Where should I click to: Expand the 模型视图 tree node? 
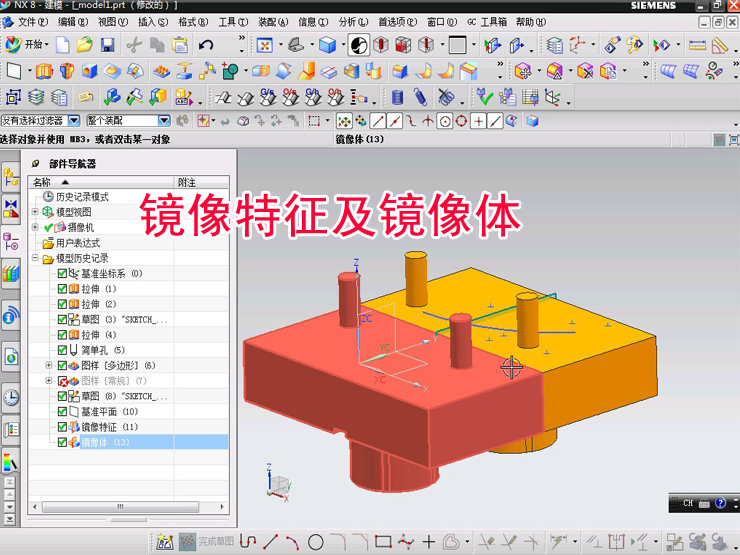(36, 212)
